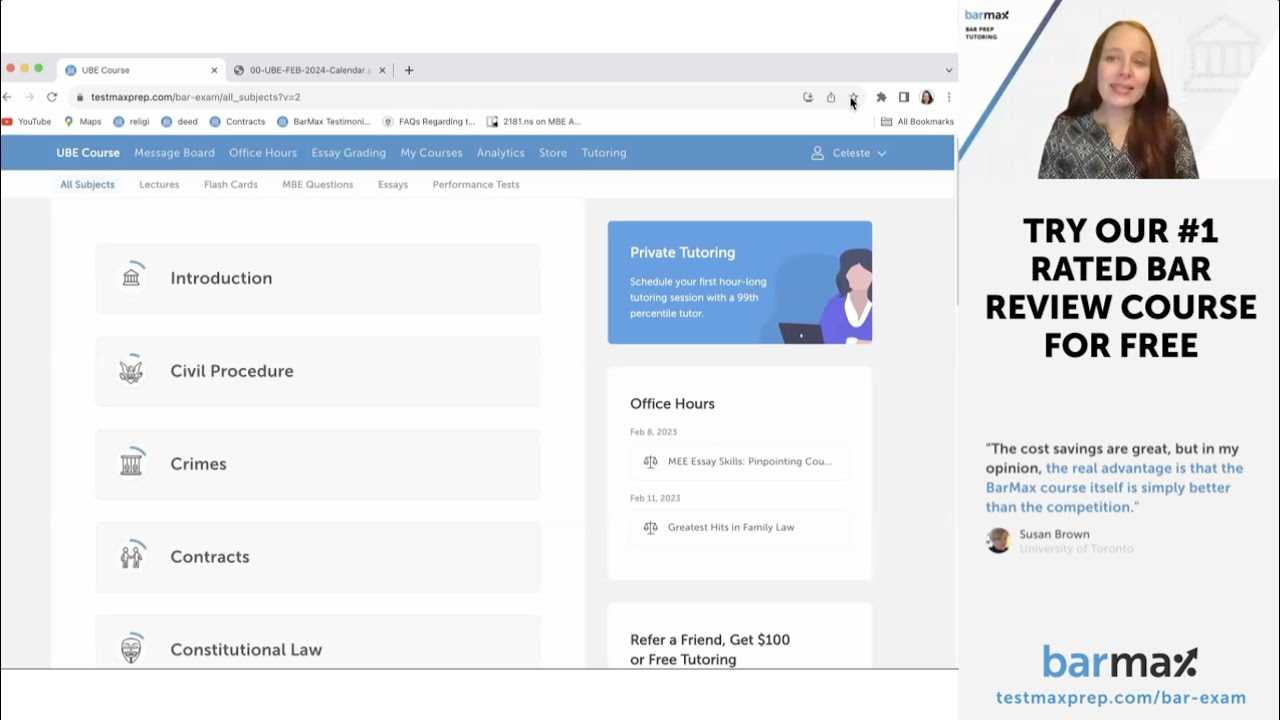Image resolution: width=1280 pixels, height=720 pixels.
Task: Switch to the MBE Questions sub-tab
Action: [318, 185]
